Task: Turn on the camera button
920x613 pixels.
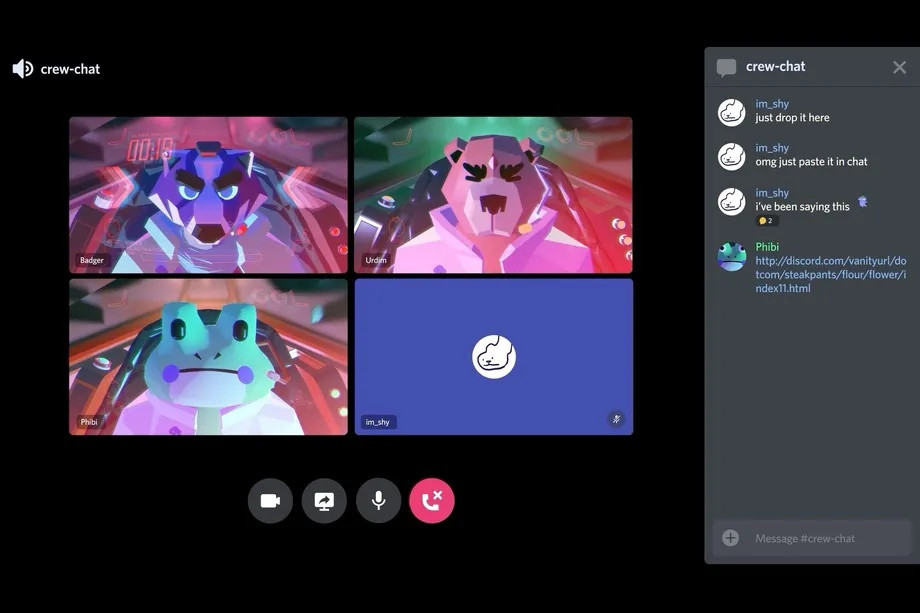Action: 270,501
